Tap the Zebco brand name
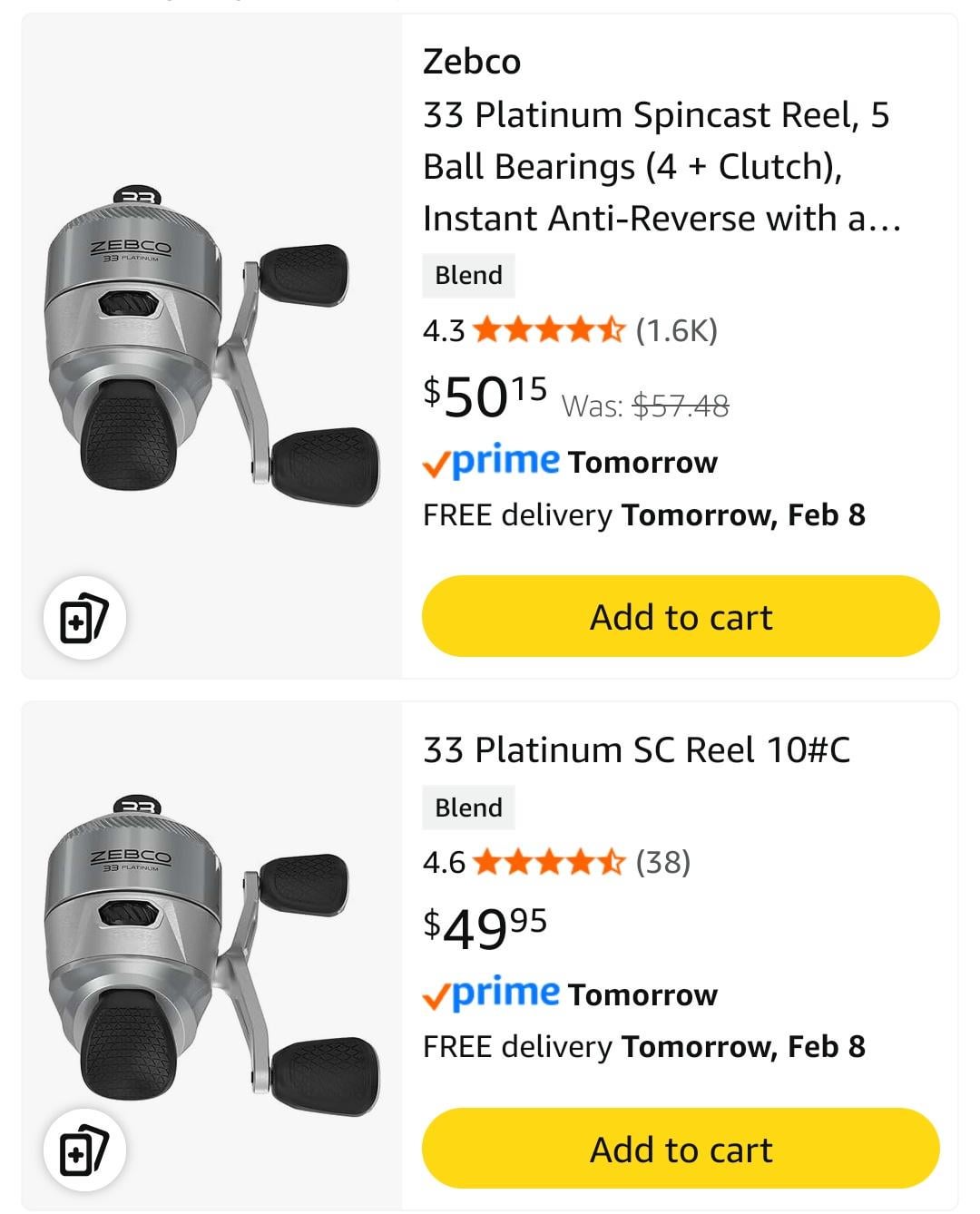The image size is (980, 1214). [472, 62]
